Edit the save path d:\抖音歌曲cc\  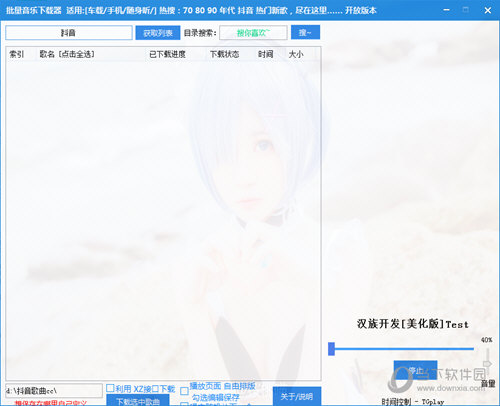tap(54, 391)
